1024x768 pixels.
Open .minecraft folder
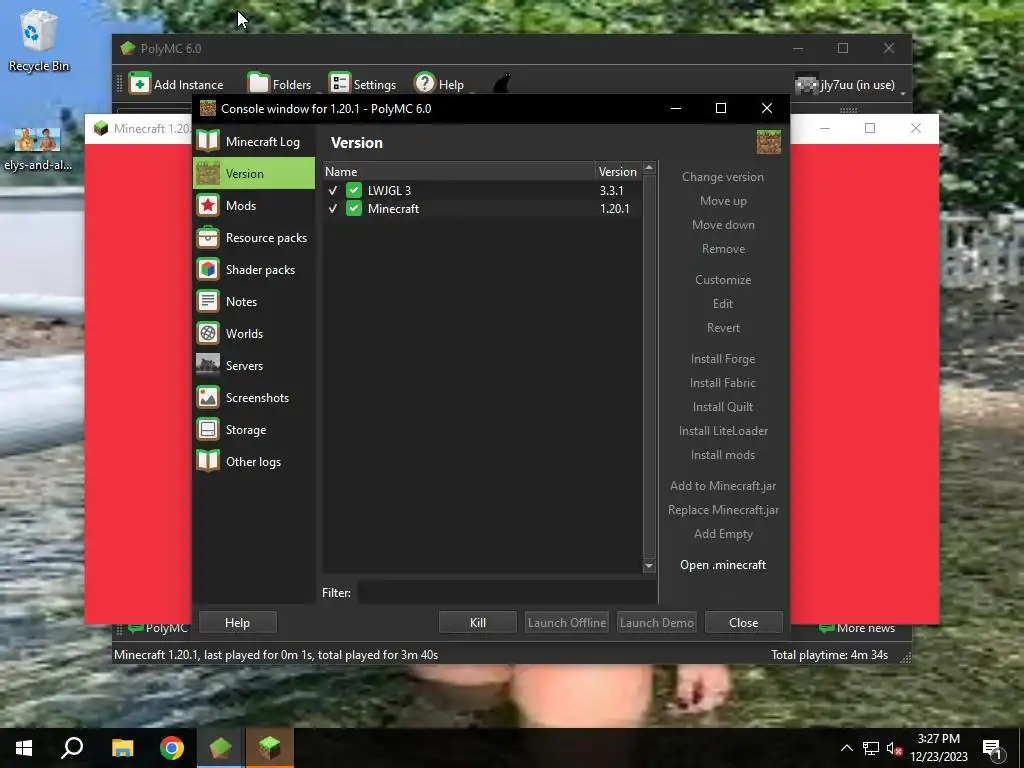pos(723,565)
